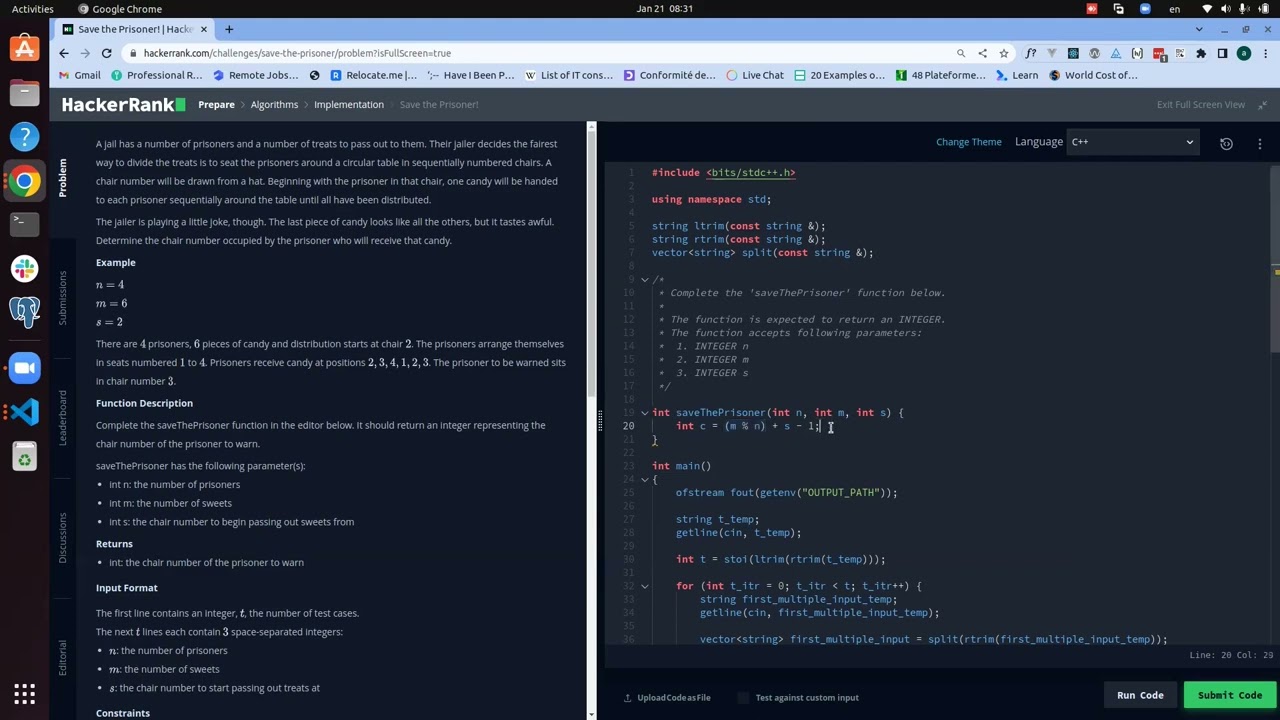Click the Submit Code button
1280x720 pixels.
1230,695
